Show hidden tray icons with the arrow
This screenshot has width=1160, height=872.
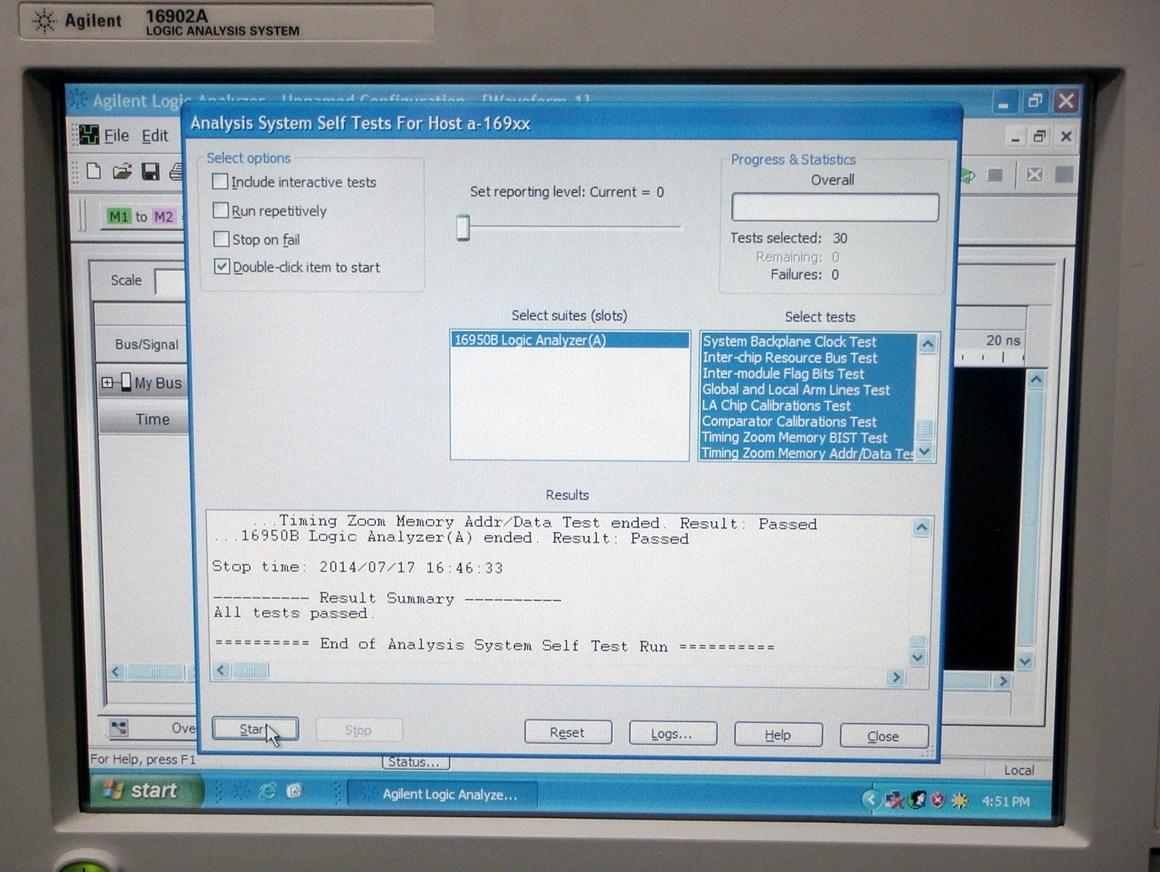tap(871, 800)
